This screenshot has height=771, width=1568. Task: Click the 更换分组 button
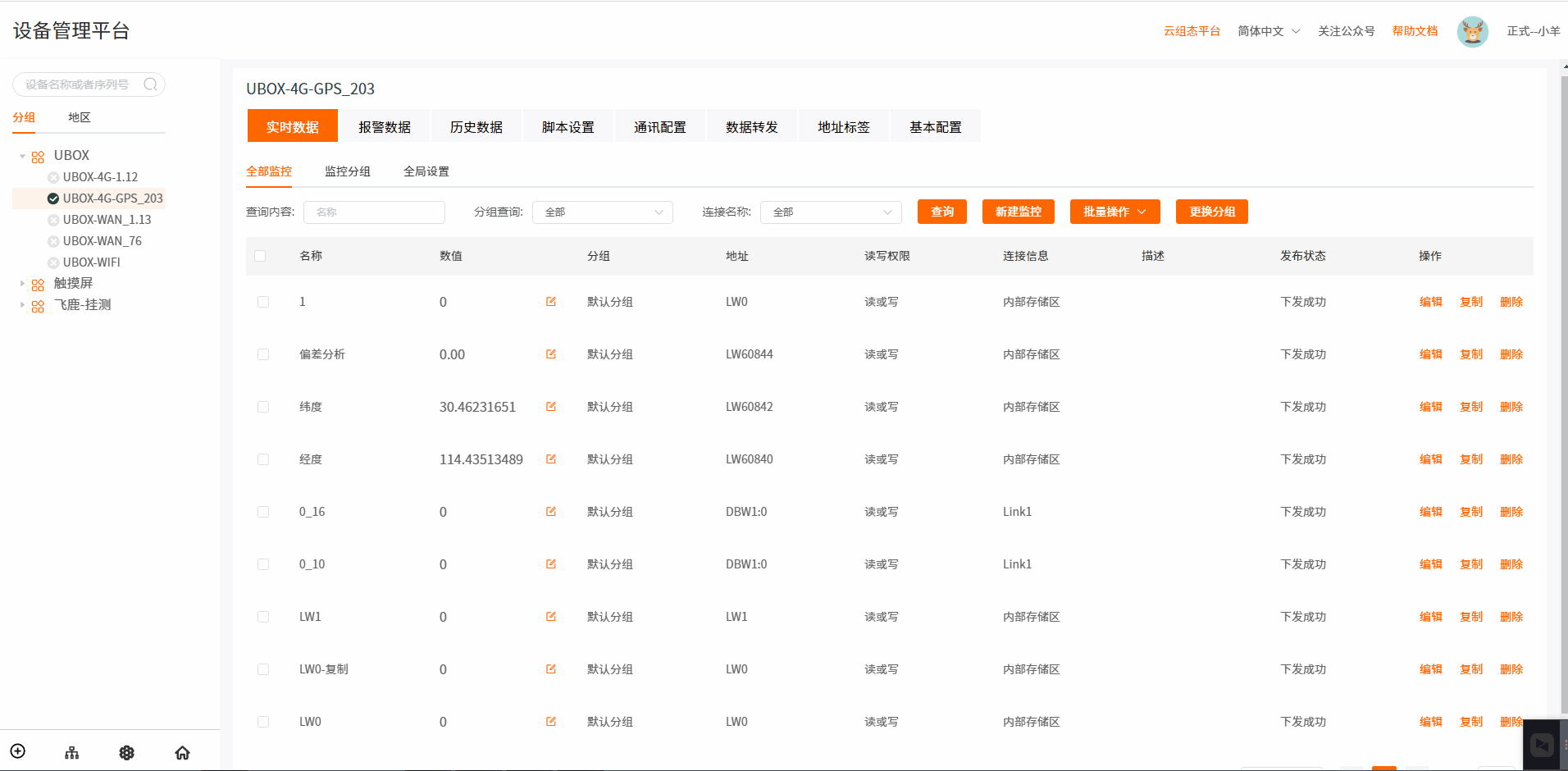pyautogui.click(x=1212, y=212)
